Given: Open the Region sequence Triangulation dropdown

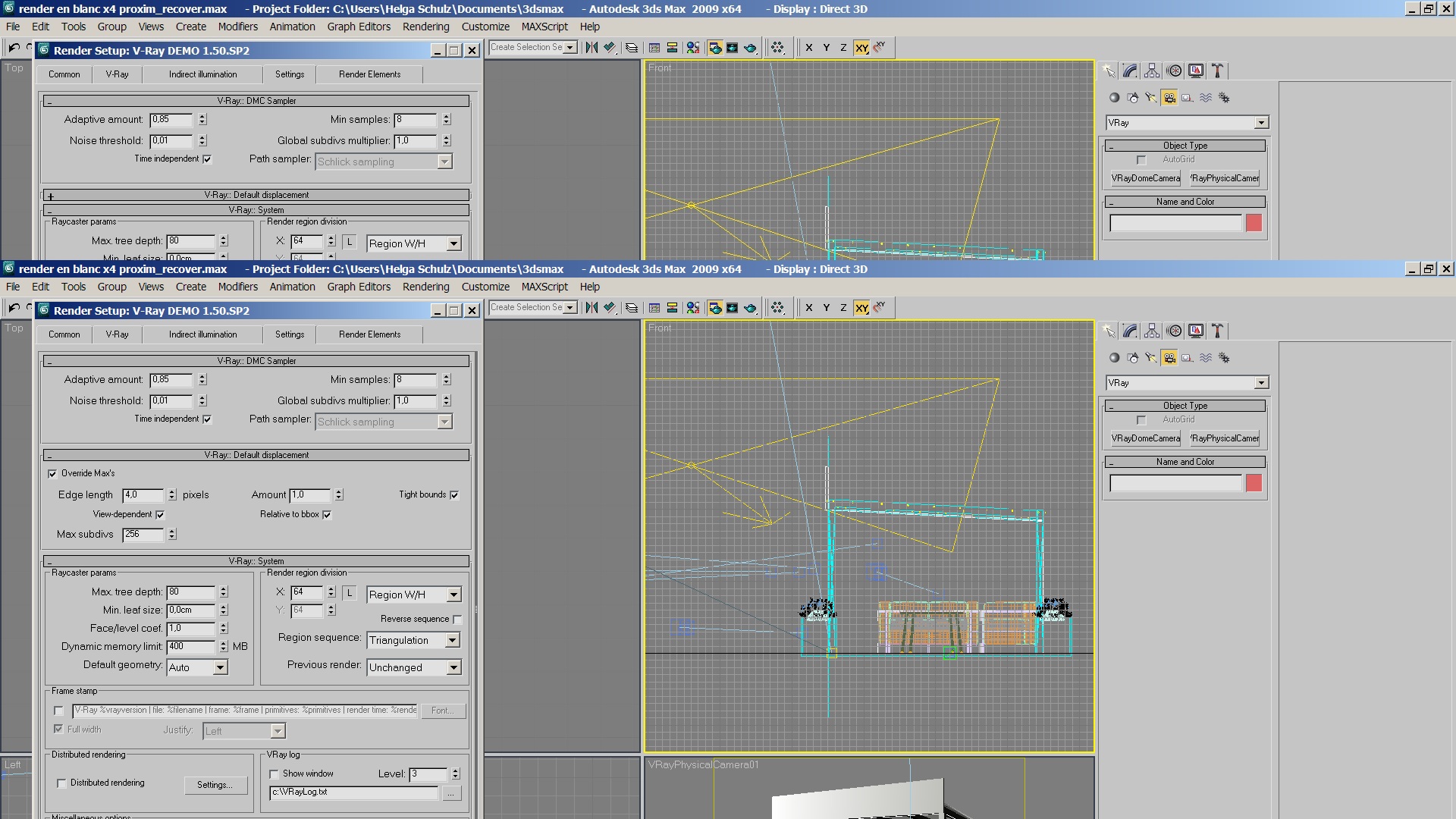Looking at the screenshot, I should (x=452, y=641).
